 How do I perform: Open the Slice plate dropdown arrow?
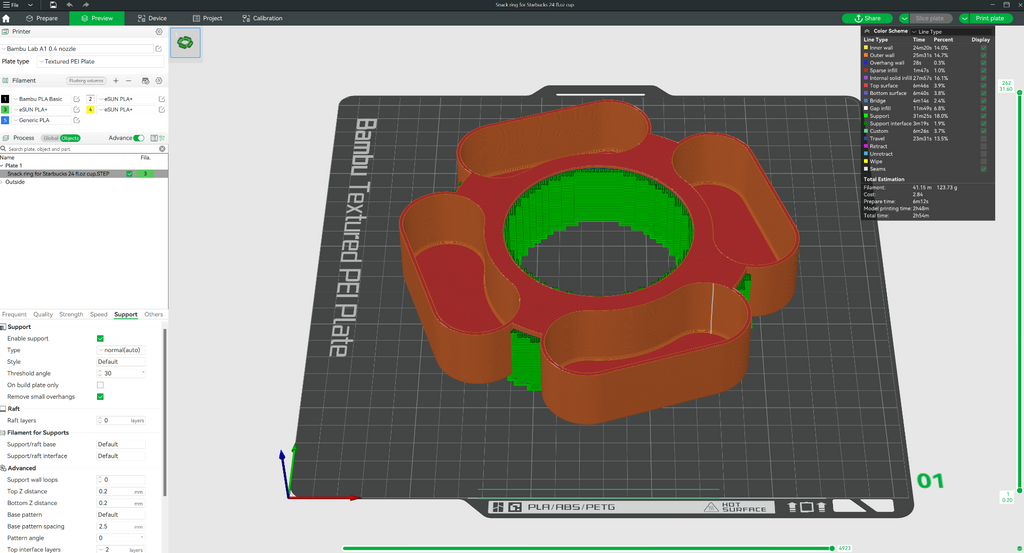(904, 18)
